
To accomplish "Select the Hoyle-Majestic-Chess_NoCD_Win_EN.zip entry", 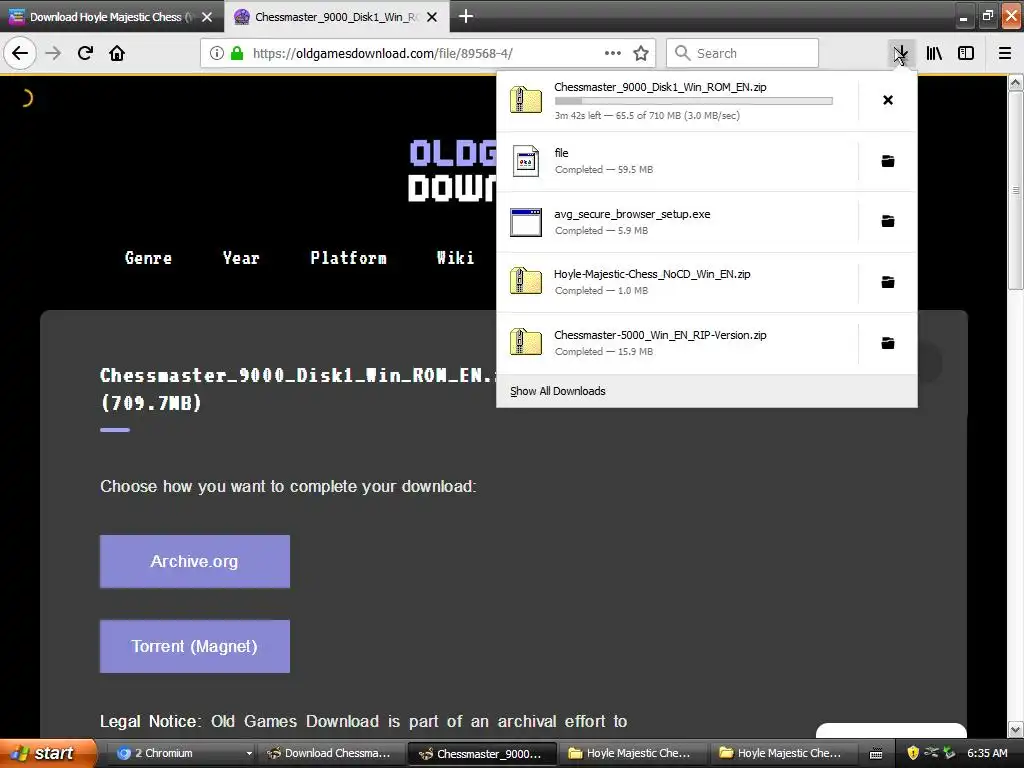I will pos(677,282).
